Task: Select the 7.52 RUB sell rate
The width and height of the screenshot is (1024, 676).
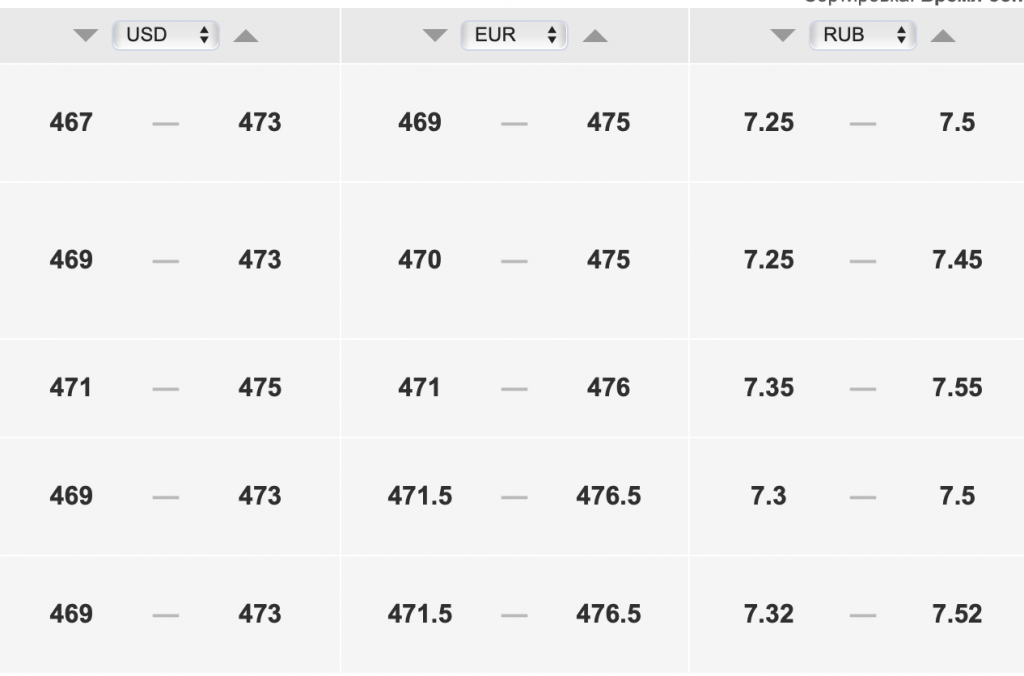Action: point(957,614)
